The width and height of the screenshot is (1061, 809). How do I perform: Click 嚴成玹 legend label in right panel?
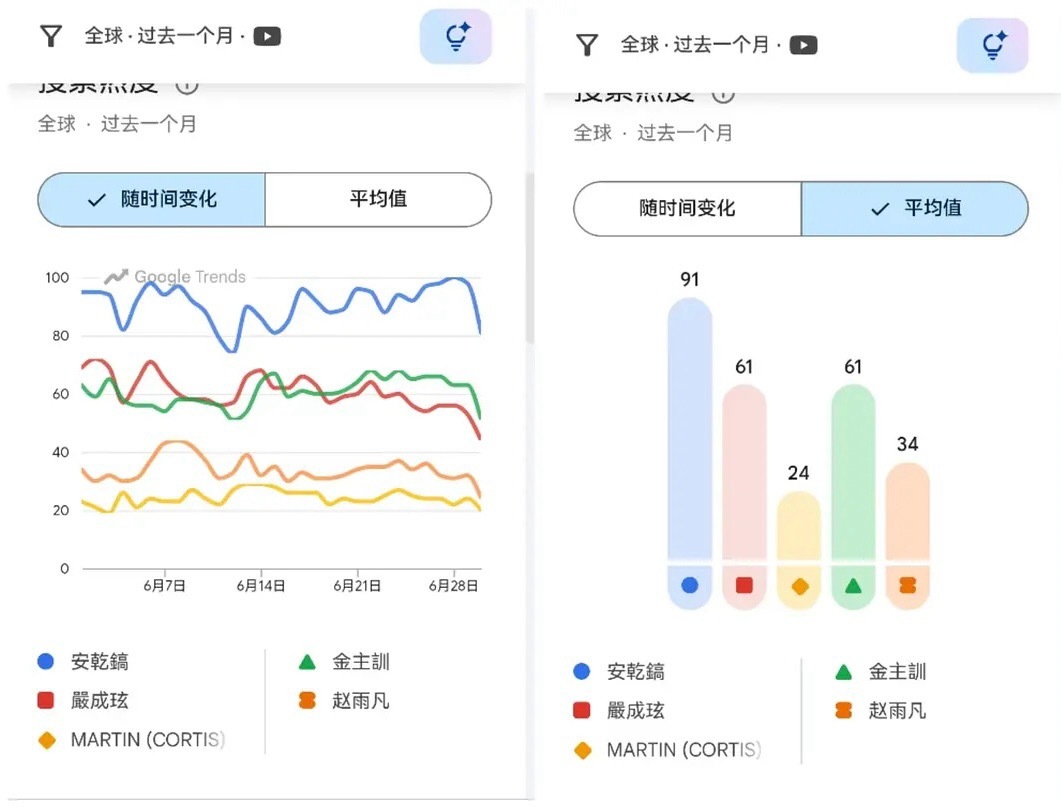point(635,711)
